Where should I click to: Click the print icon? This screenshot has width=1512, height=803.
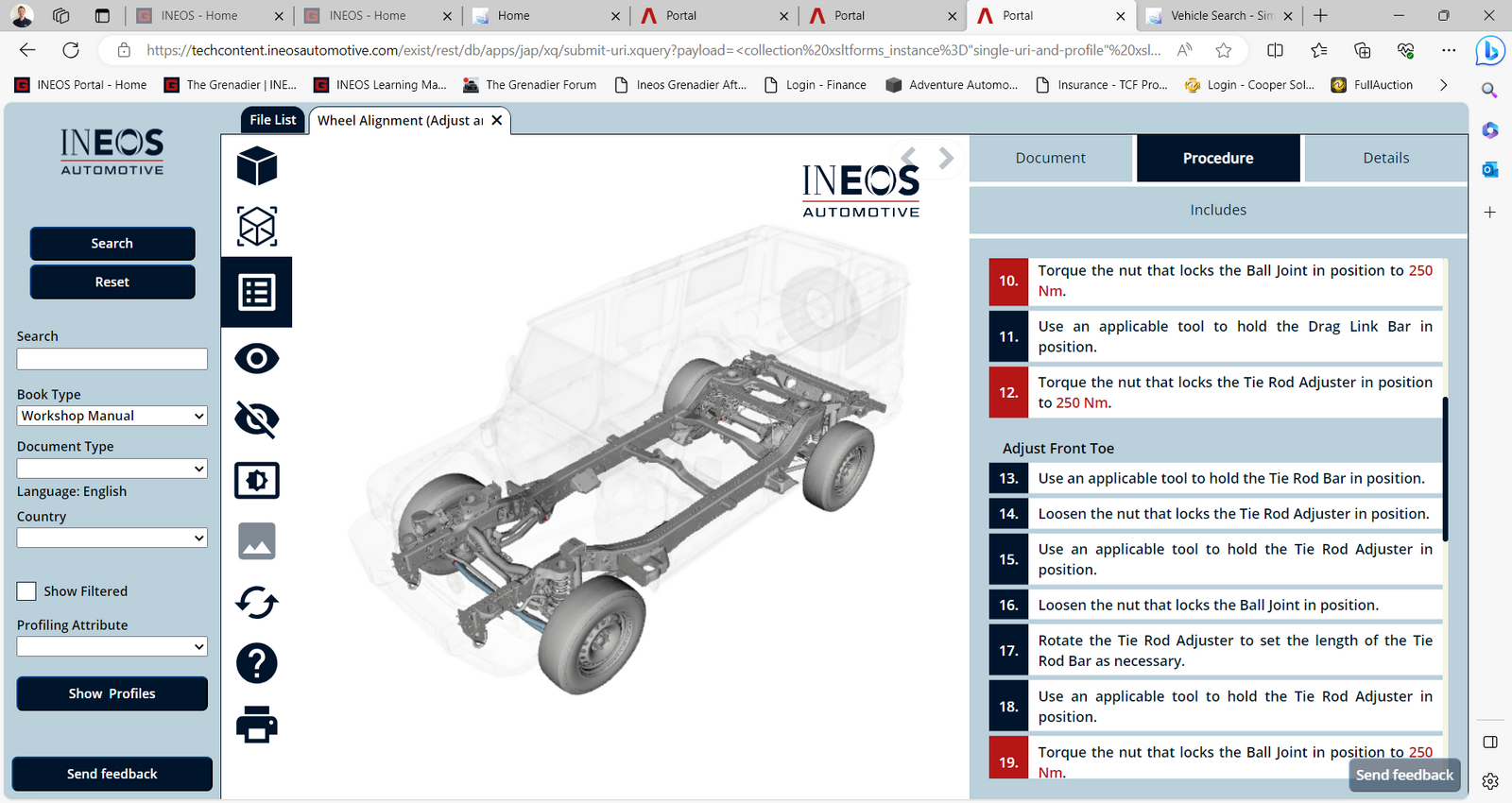[x=257, y=724]
